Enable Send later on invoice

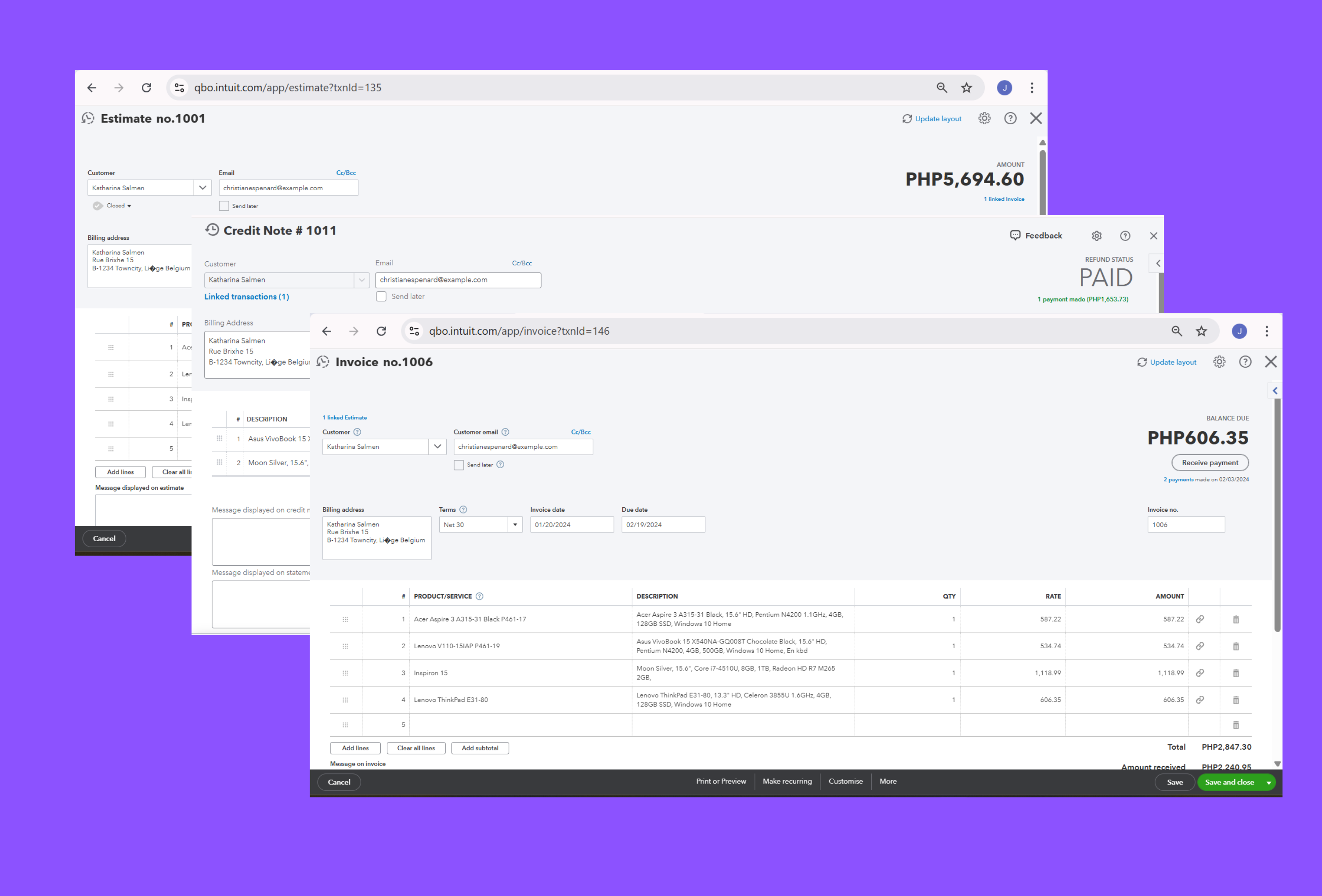pyautogui.click(x=459, y=465)
